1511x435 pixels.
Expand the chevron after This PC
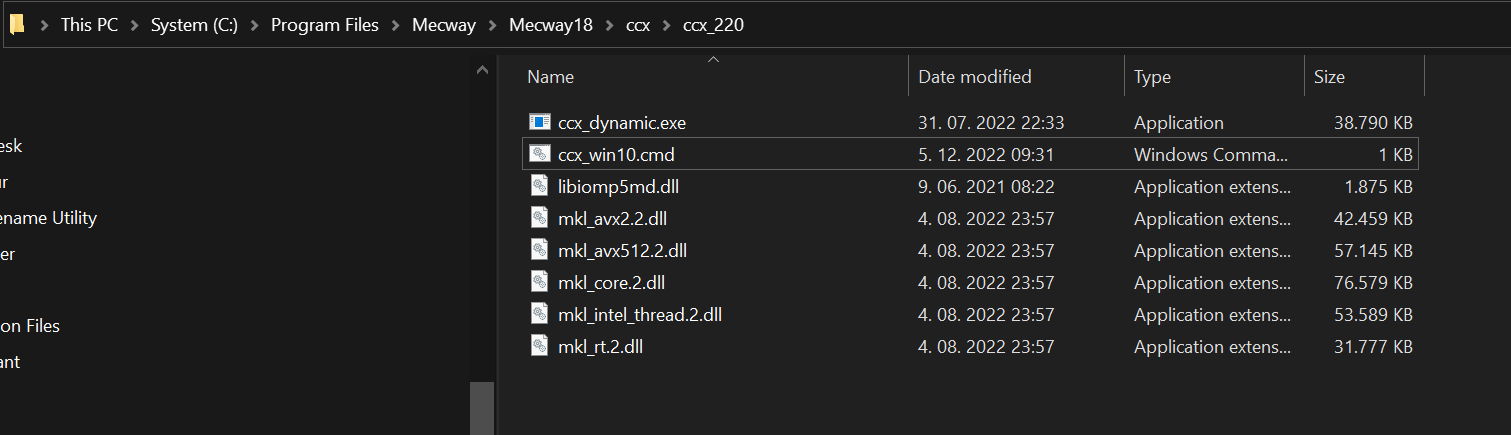[135, 26]
